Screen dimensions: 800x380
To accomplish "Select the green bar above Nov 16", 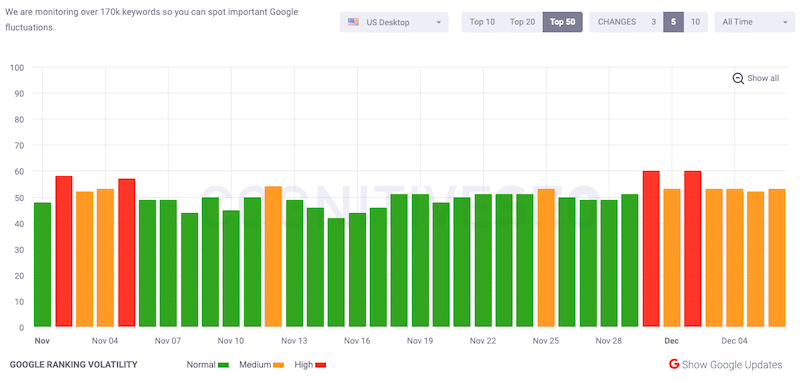I will click(357, 270).
